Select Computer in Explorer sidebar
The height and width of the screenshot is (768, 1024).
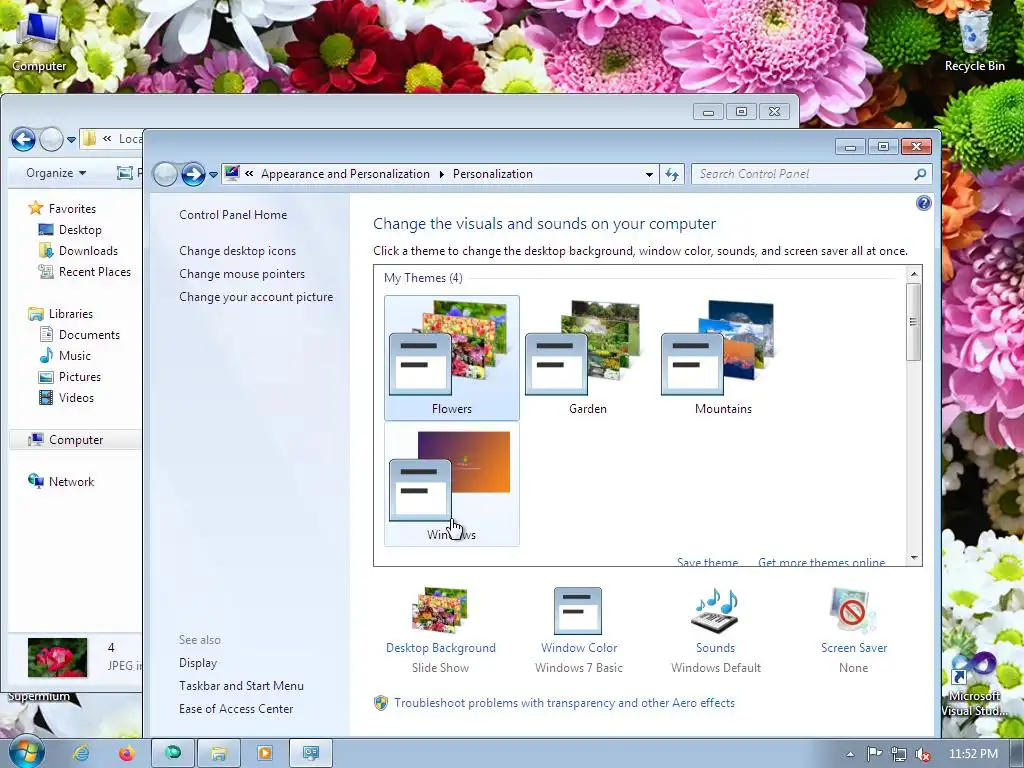point(75,440)
